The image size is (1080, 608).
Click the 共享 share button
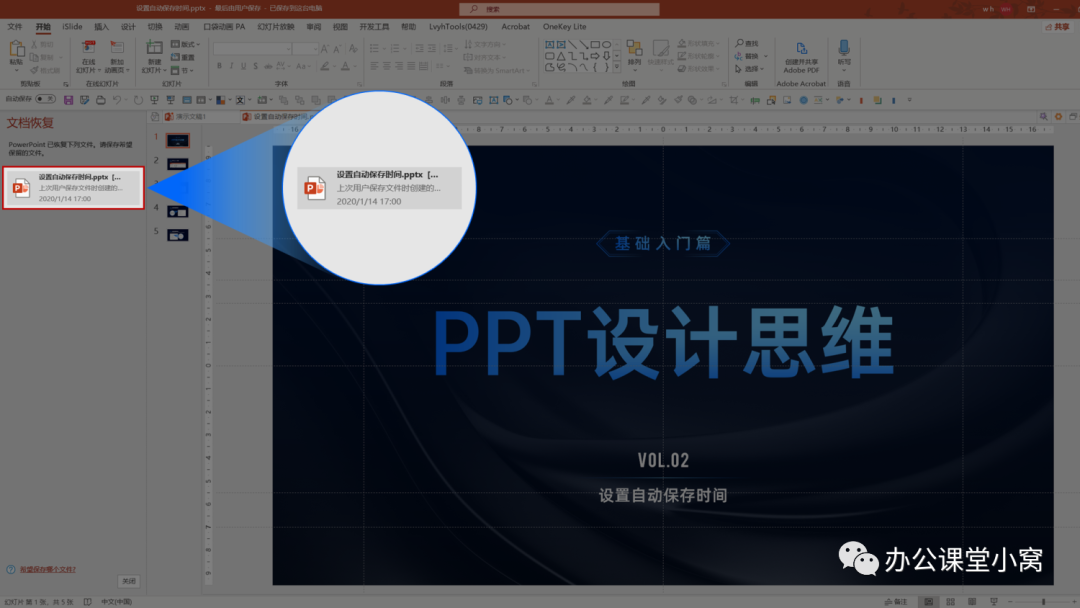[1058, 27]
